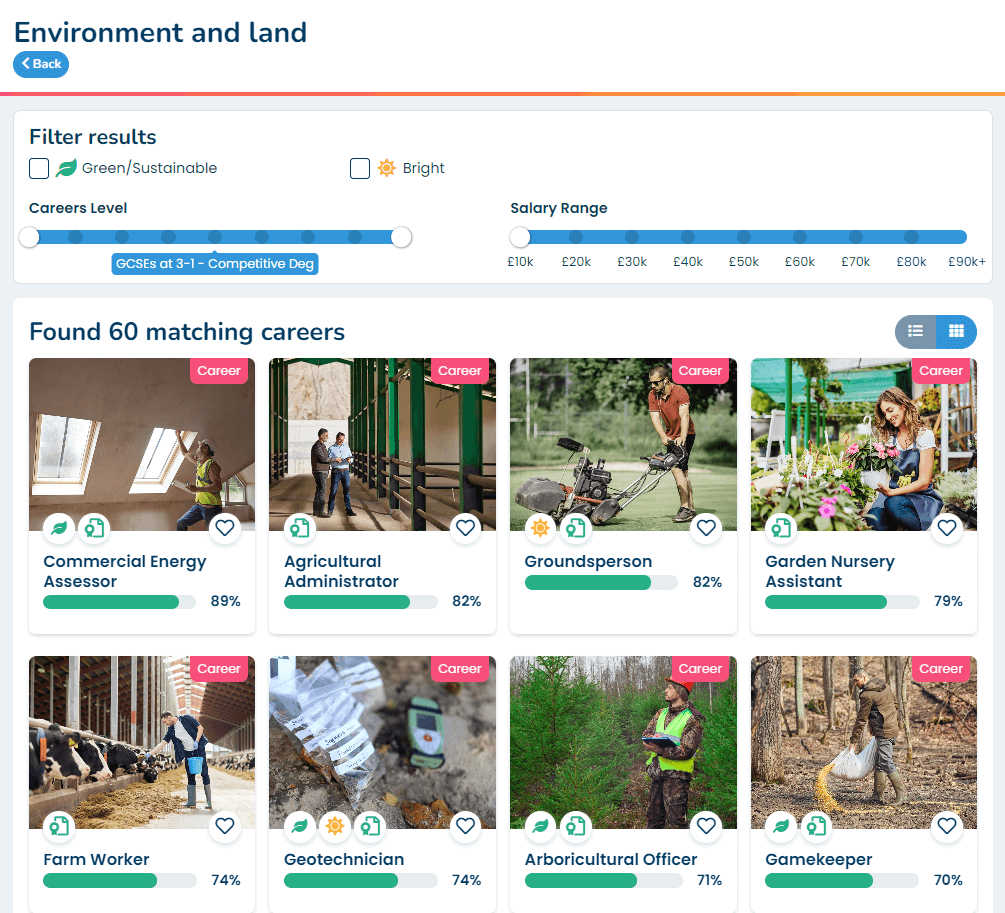Click the £10k label under Salary Range

pyautogui.click(x=520, y=262)
